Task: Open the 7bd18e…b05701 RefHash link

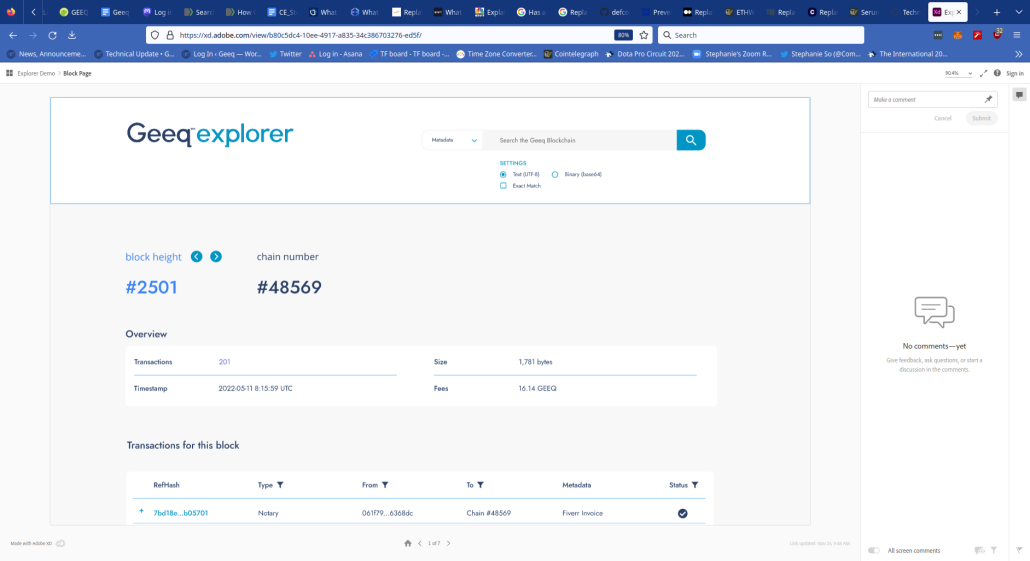Action: (181, 513)
